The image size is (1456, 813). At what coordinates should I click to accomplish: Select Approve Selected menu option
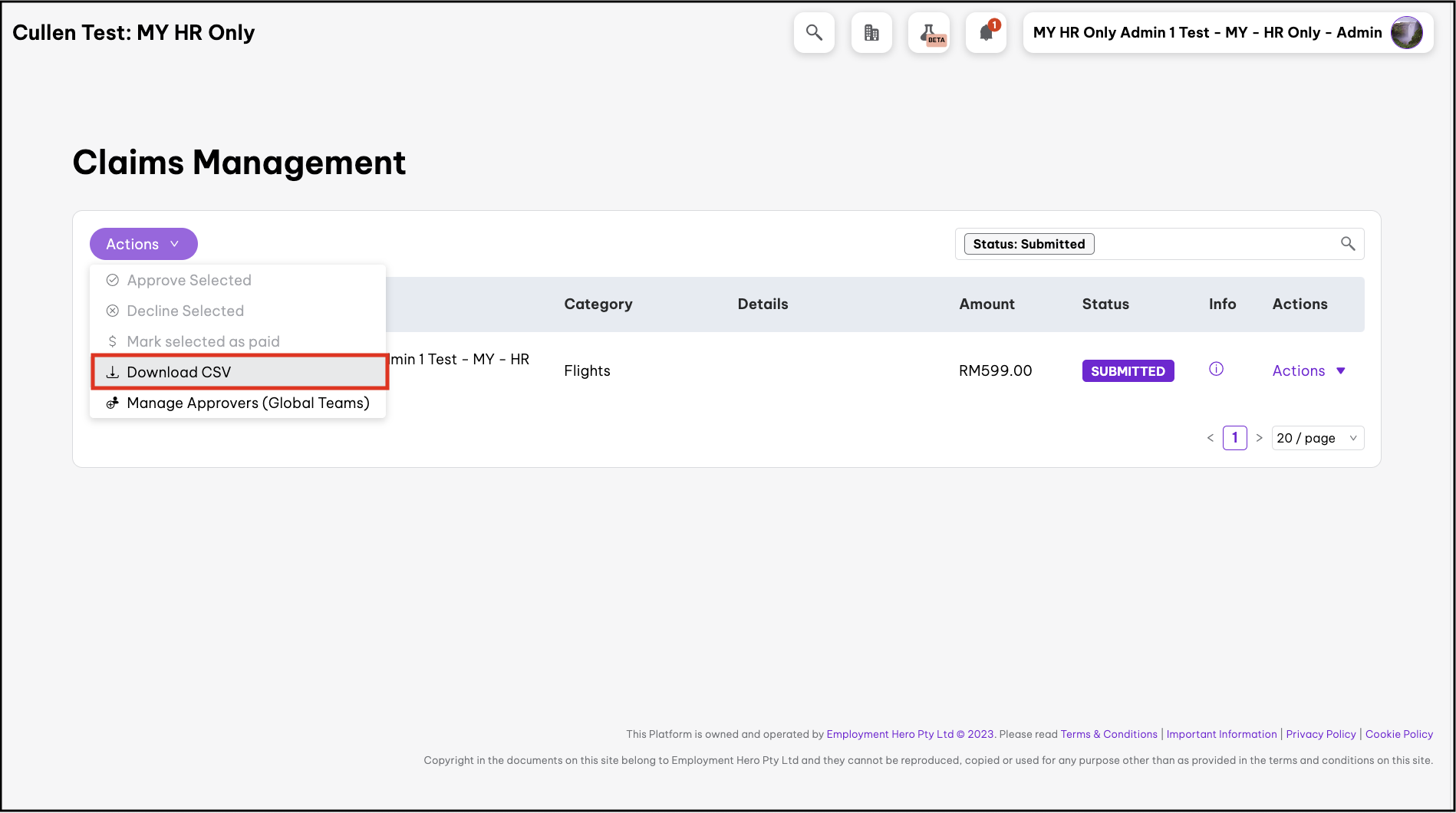pos(189,280)
